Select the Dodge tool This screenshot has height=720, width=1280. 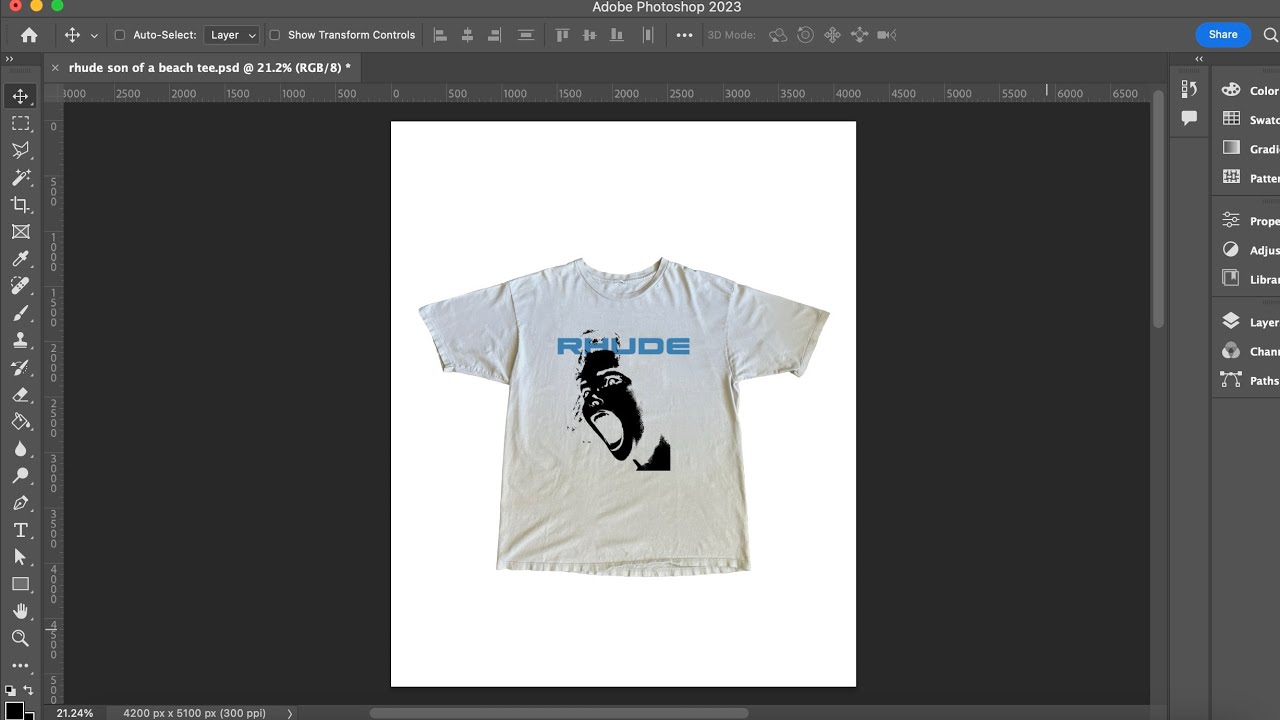pos(20,475)
